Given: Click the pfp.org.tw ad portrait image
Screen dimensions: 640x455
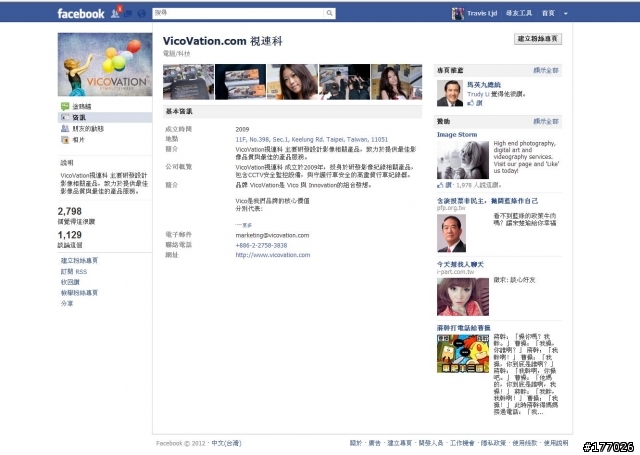Looking at the screenshot, I should click(x=451, y=233).
